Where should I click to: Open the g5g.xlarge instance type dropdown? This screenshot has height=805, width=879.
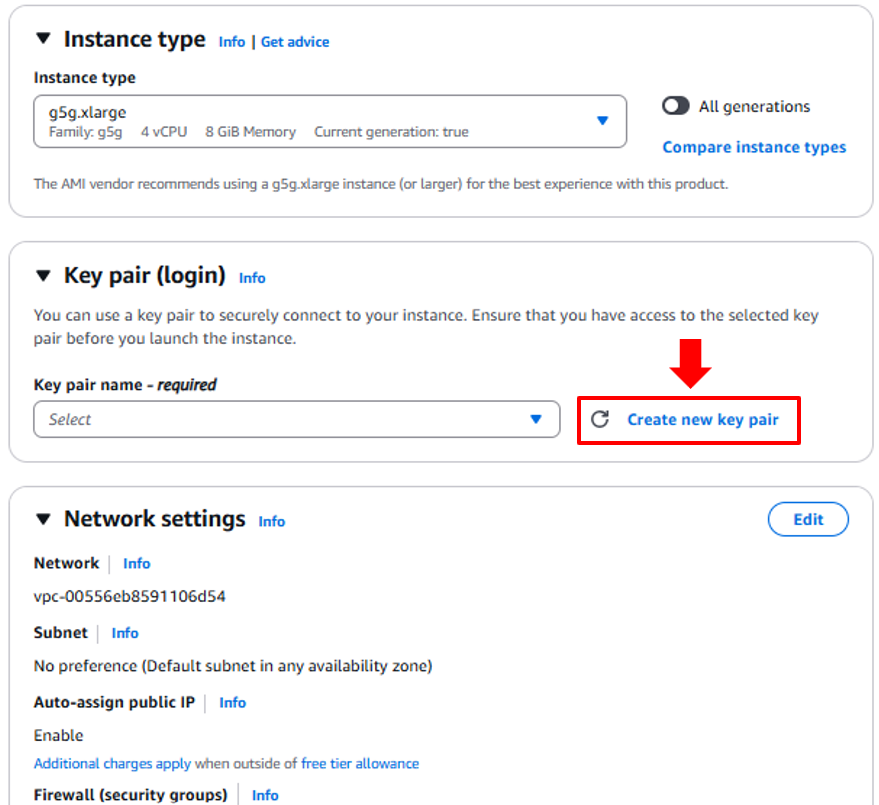[x=330, y=121]
